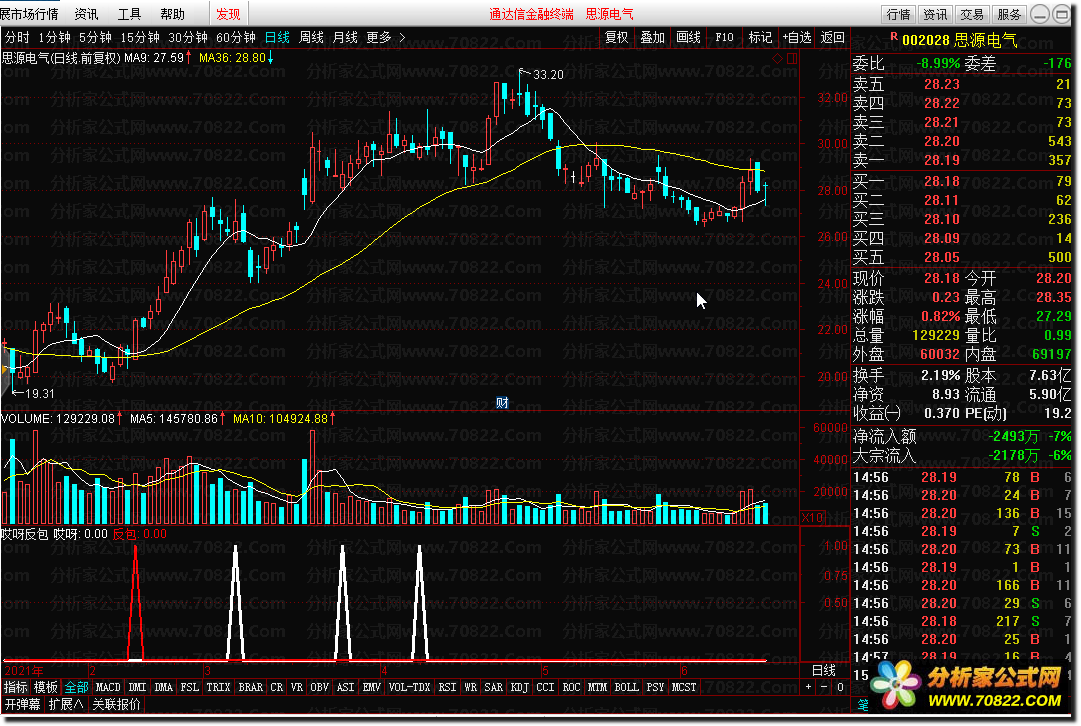1081x726 pixels.
Task: Click the 关联报价 button
Action: [x=117, y=704]
